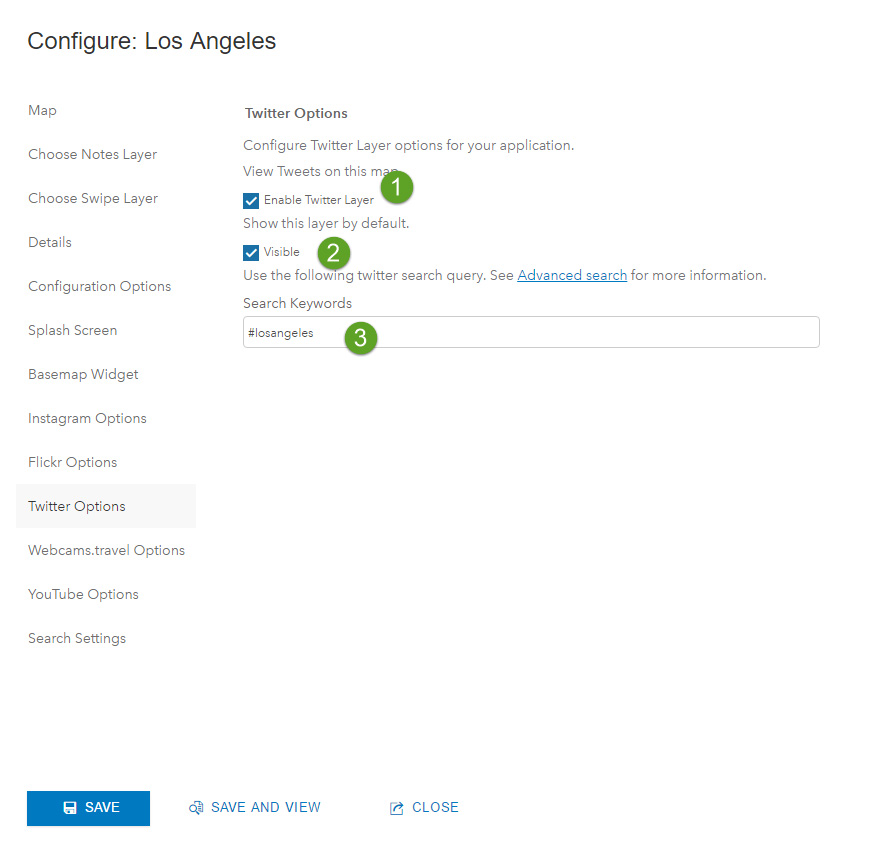Go to Choose Swipe Layer section

(93, 198)
